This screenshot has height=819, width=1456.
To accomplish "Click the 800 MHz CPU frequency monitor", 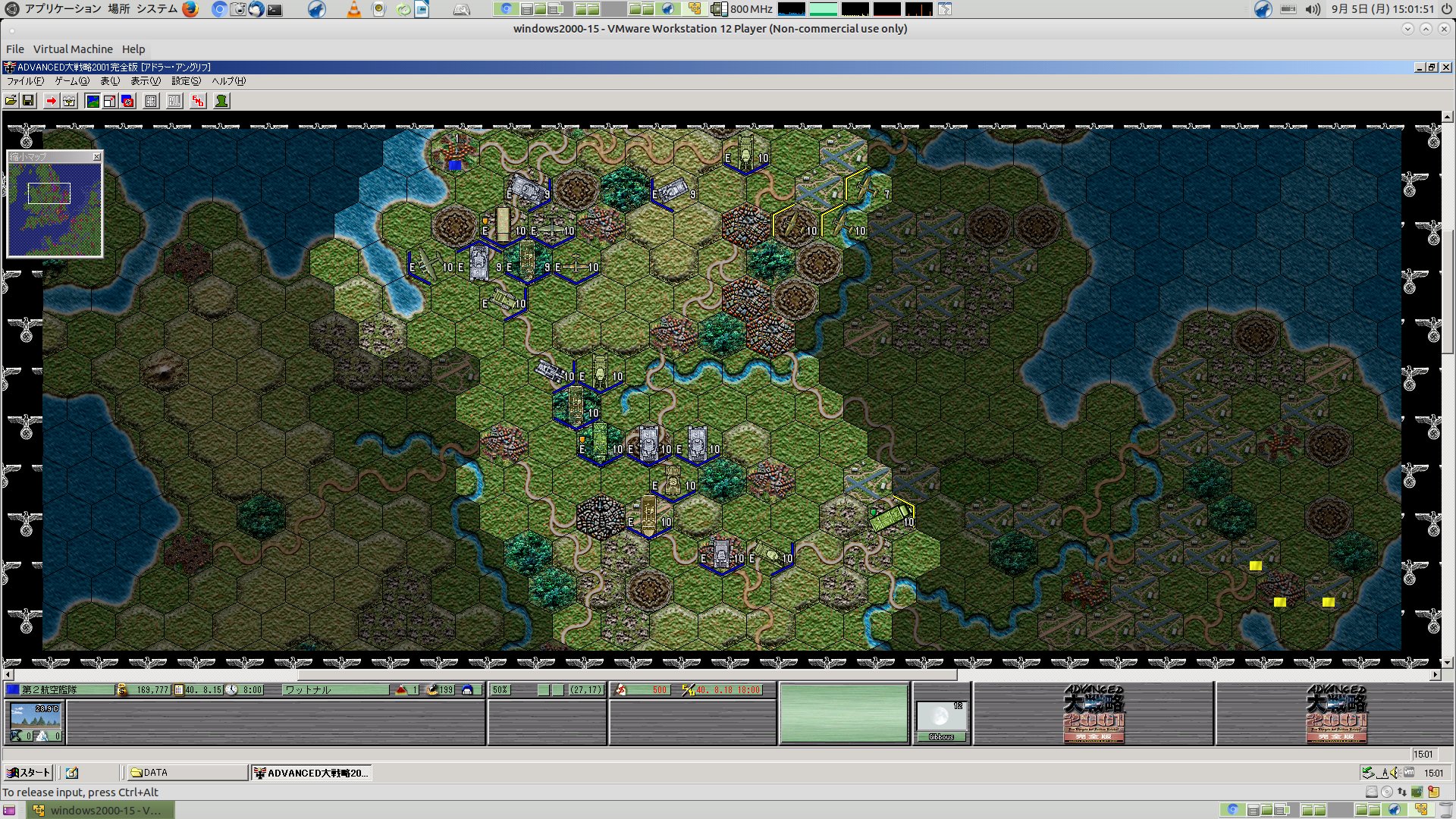I will (743, 9).
